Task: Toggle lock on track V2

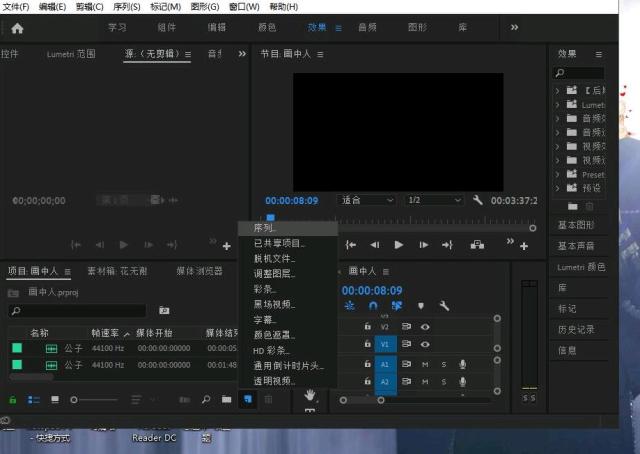Action: point(368,326)
